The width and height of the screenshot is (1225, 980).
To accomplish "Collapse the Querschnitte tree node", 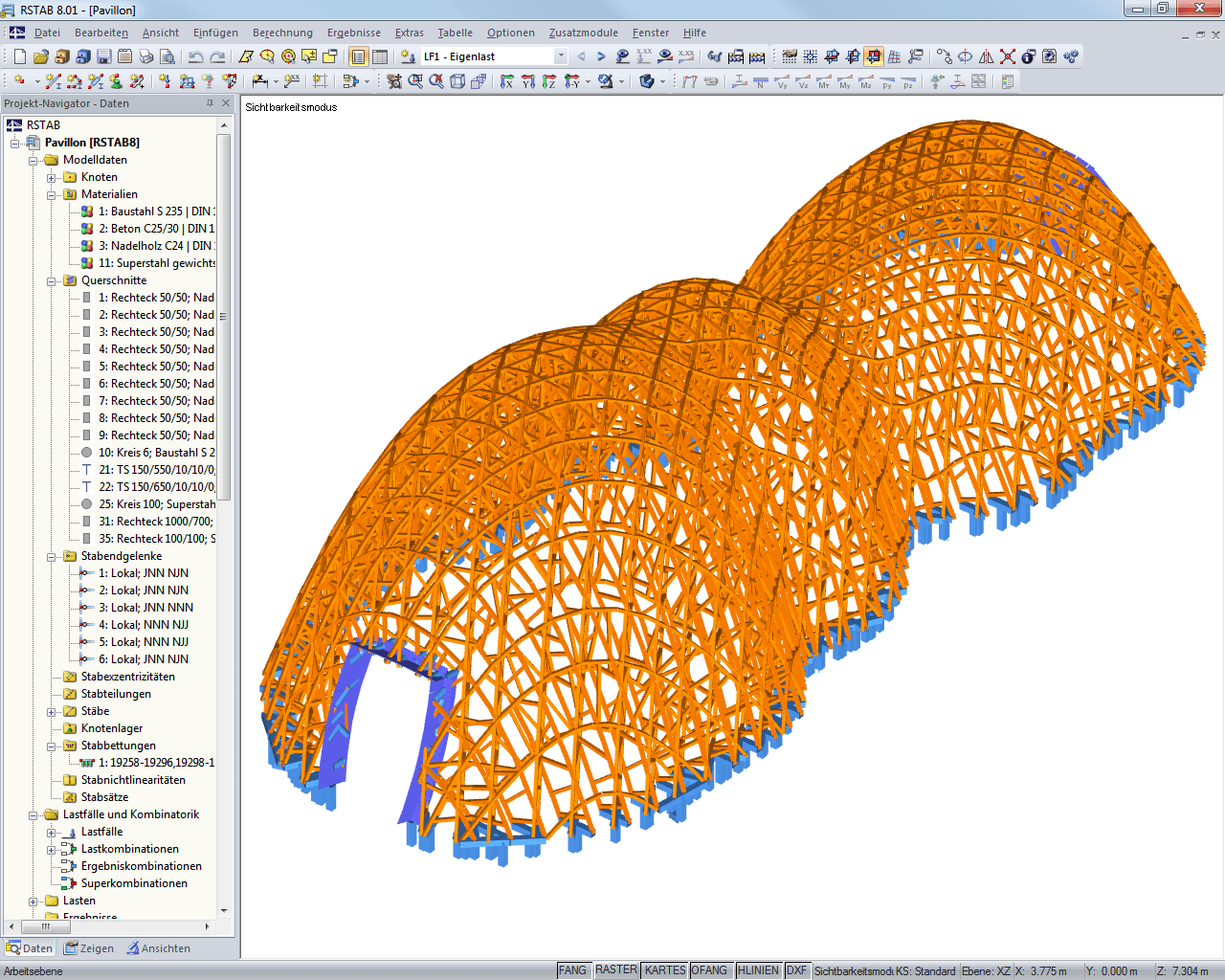I will tap(52, 281).
